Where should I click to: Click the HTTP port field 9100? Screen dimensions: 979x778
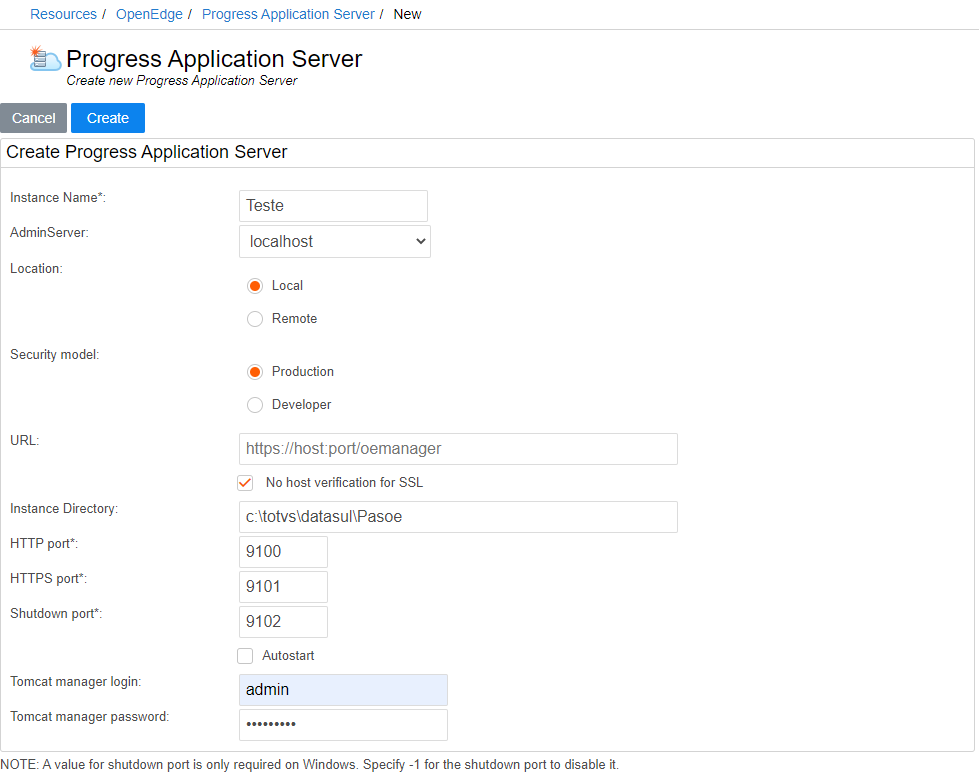(283, 552)
